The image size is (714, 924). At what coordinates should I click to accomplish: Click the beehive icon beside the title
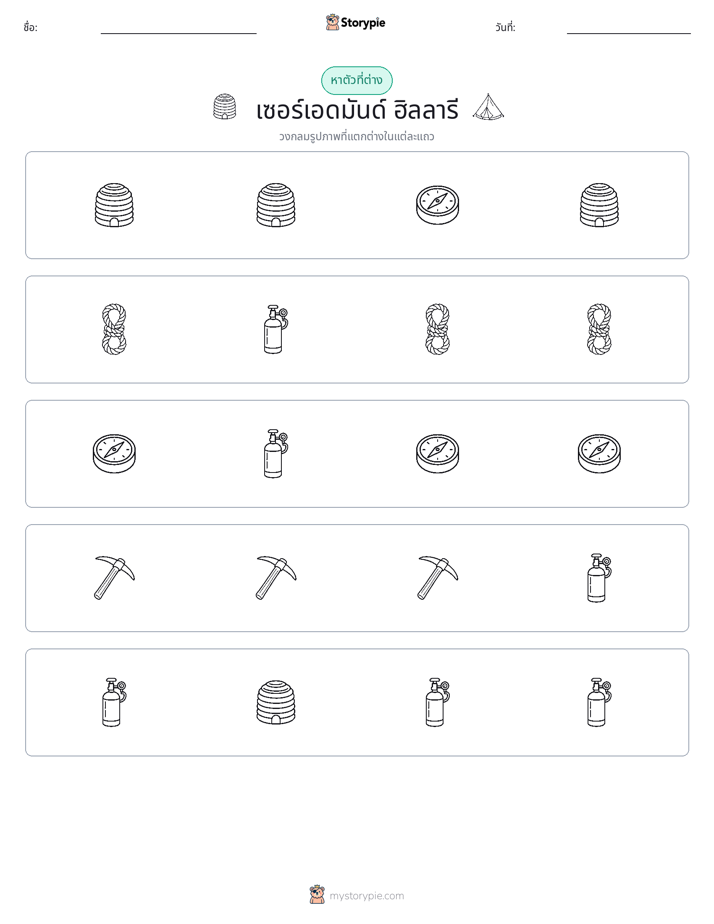(x=224, y=107)
